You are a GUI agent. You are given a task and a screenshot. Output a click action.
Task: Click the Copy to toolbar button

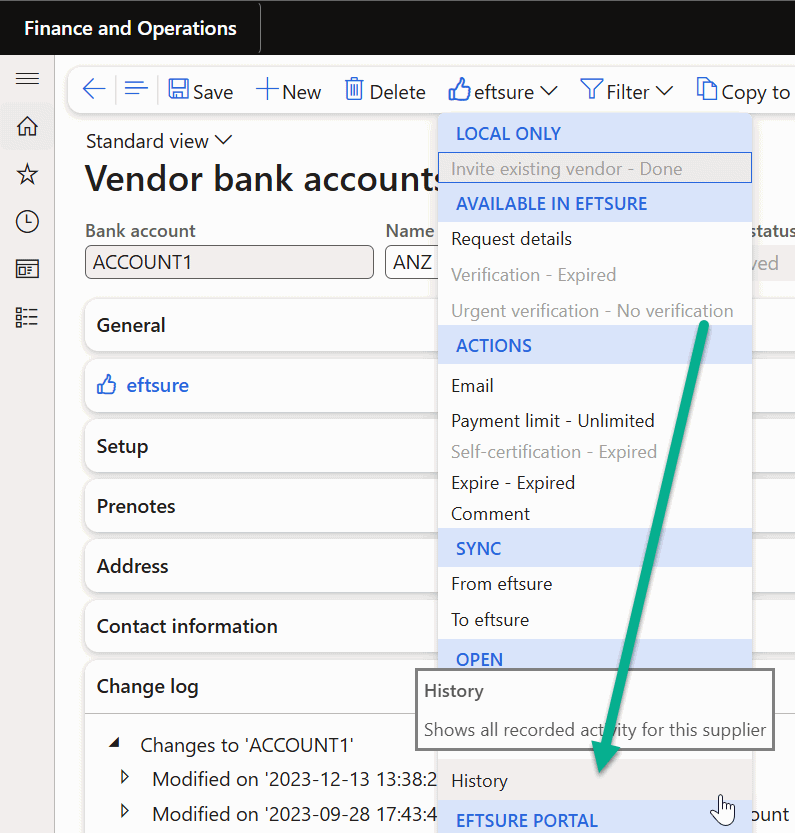point(744,91)
